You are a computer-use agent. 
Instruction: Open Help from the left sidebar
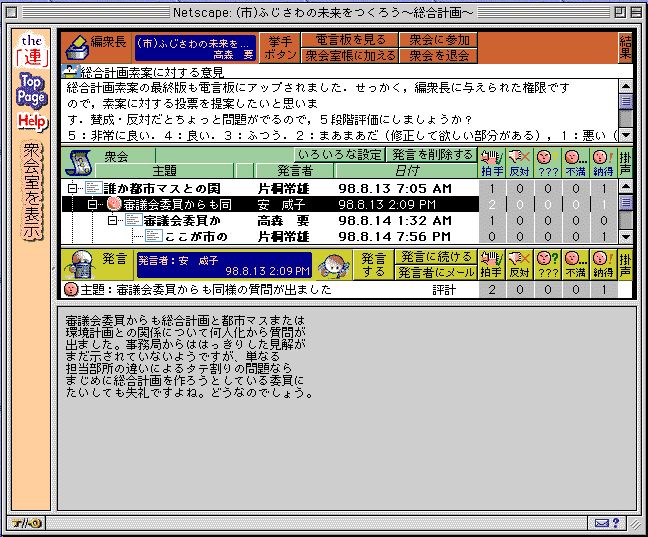(31, 122)
